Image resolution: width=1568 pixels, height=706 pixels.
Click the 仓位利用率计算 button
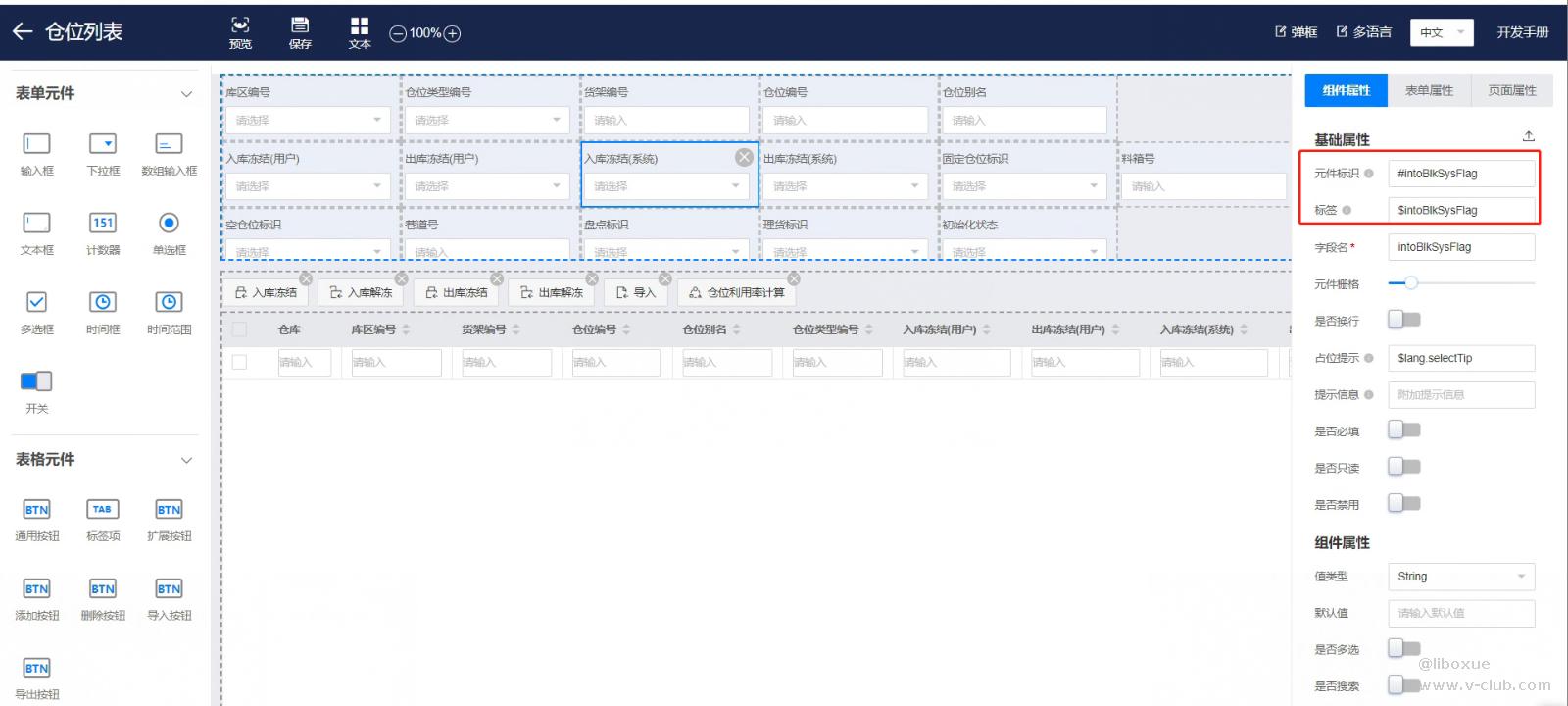click(x=736, y=292)
